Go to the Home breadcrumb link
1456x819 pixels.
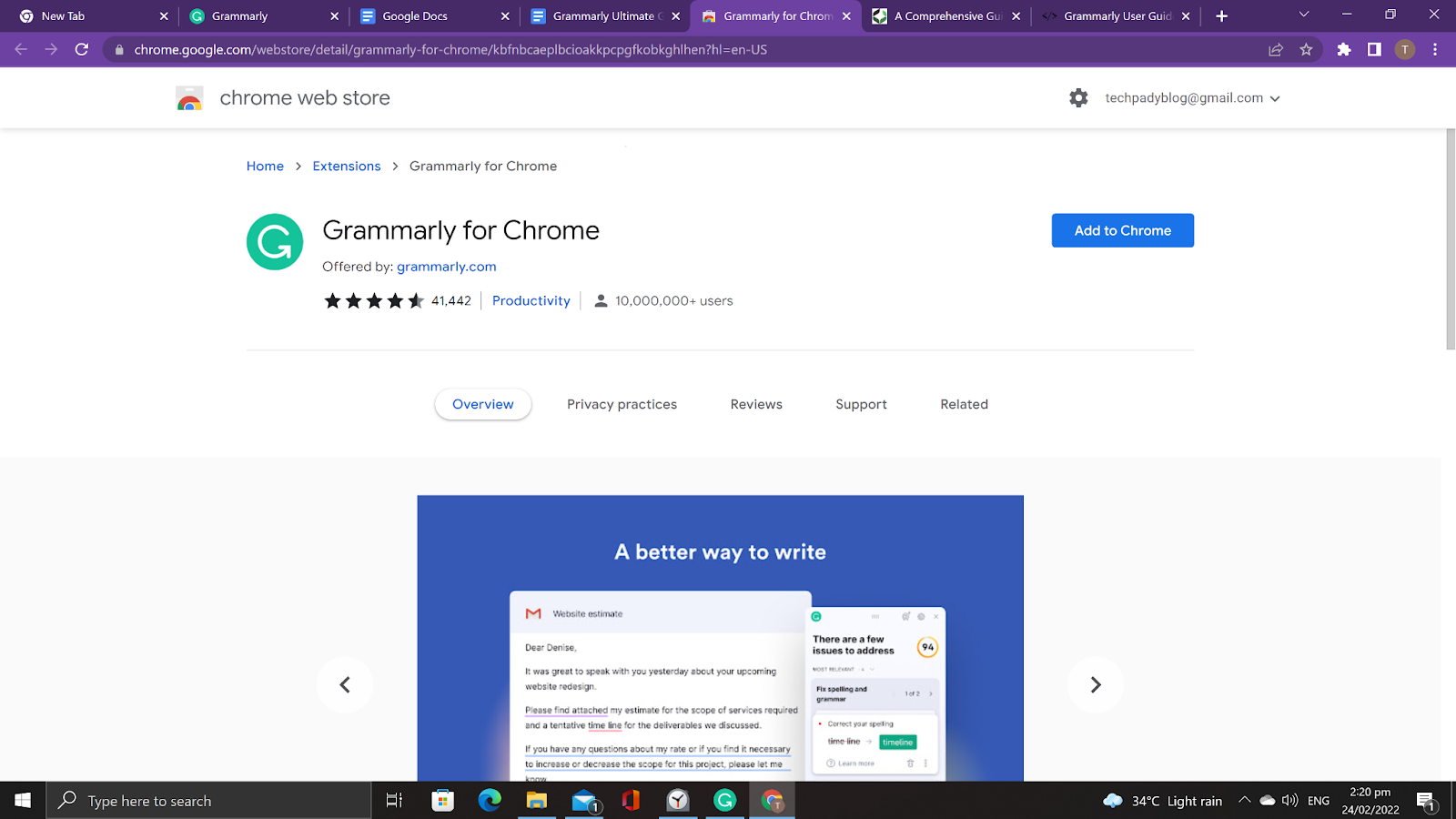[265, 166]
